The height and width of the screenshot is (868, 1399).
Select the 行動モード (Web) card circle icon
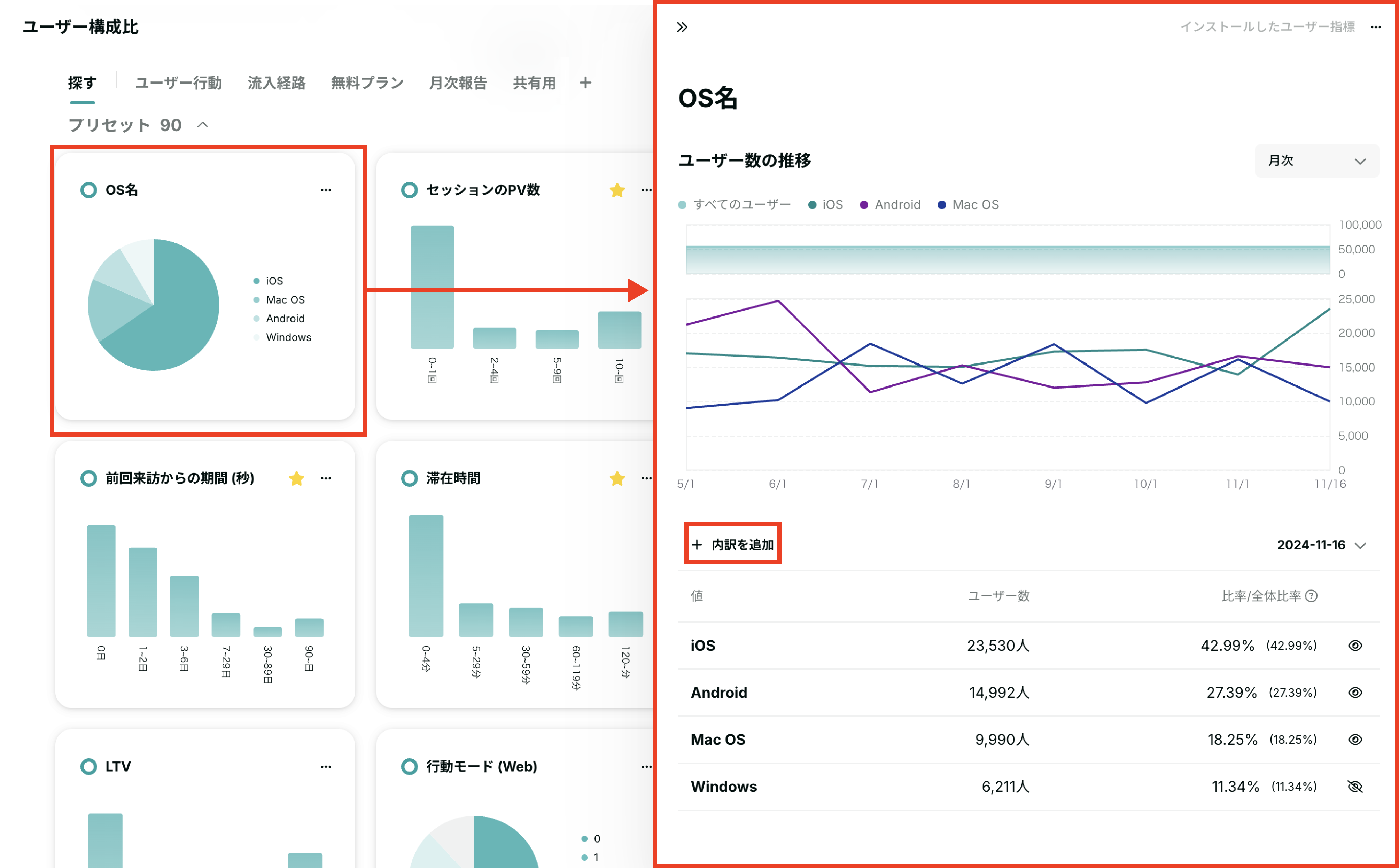pyautogui.click(x=409, y=766)
